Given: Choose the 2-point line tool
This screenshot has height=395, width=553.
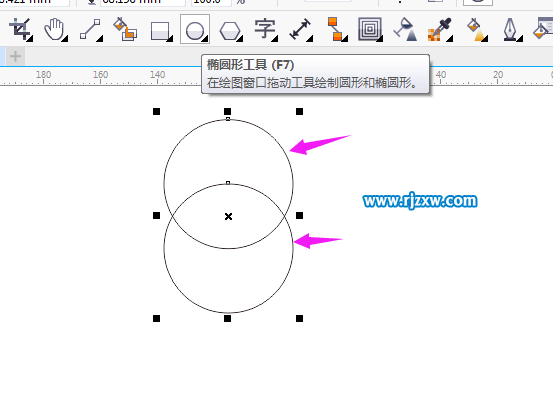Looking at the screenshot, I should 90,29.
